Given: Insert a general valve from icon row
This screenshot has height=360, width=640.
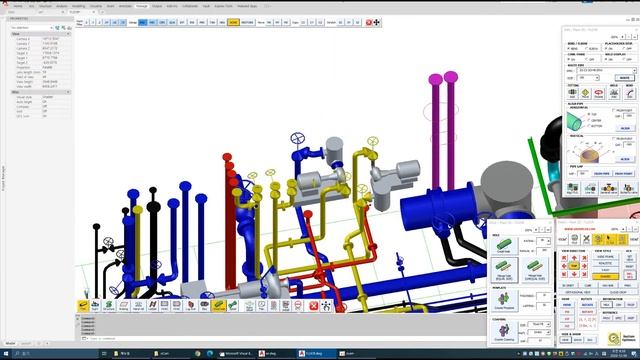Looking at the screenshot, I should (609, 188).
